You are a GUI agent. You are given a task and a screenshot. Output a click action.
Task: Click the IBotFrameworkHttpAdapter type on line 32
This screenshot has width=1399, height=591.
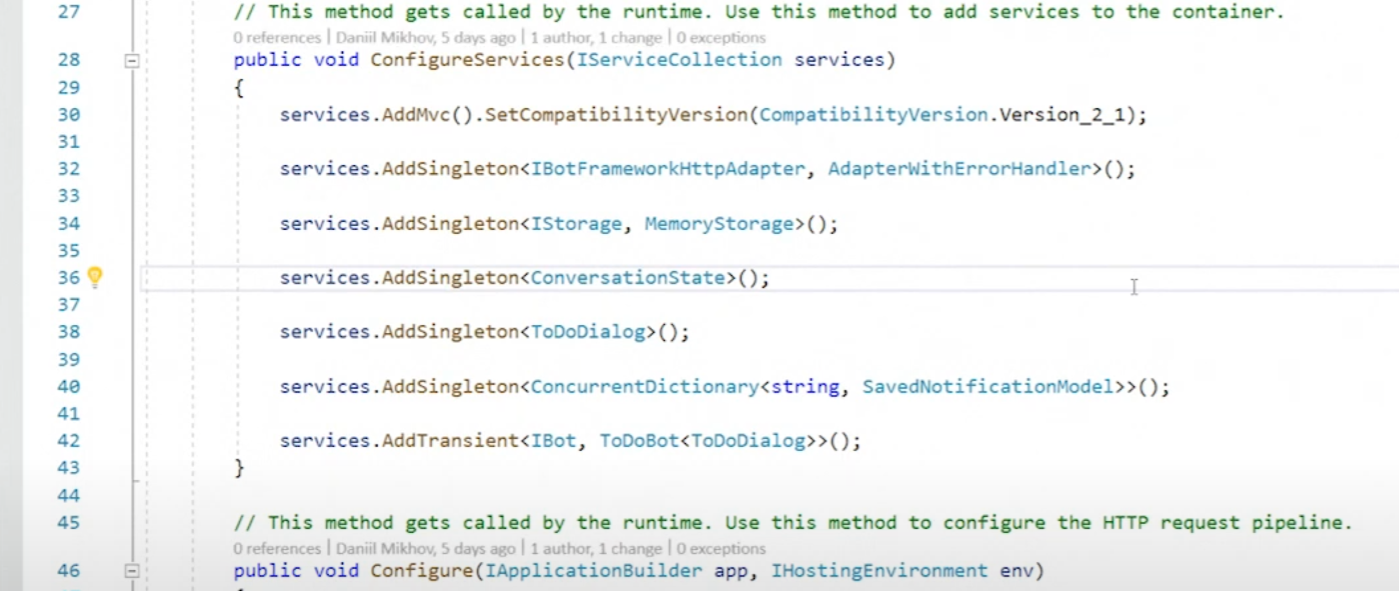[x=667, y=169]
